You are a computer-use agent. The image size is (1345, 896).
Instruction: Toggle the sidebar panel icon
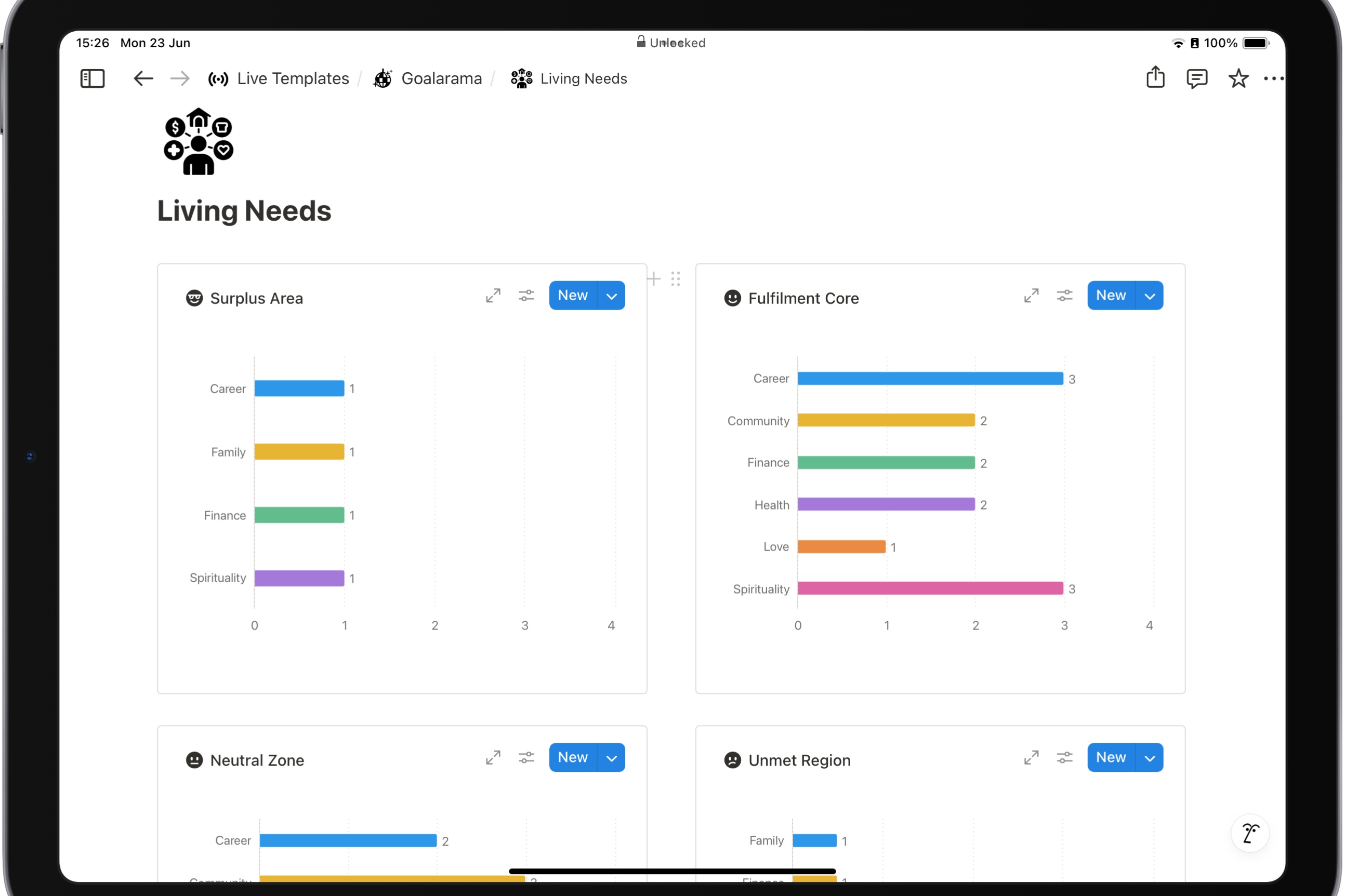coord(92,78)
